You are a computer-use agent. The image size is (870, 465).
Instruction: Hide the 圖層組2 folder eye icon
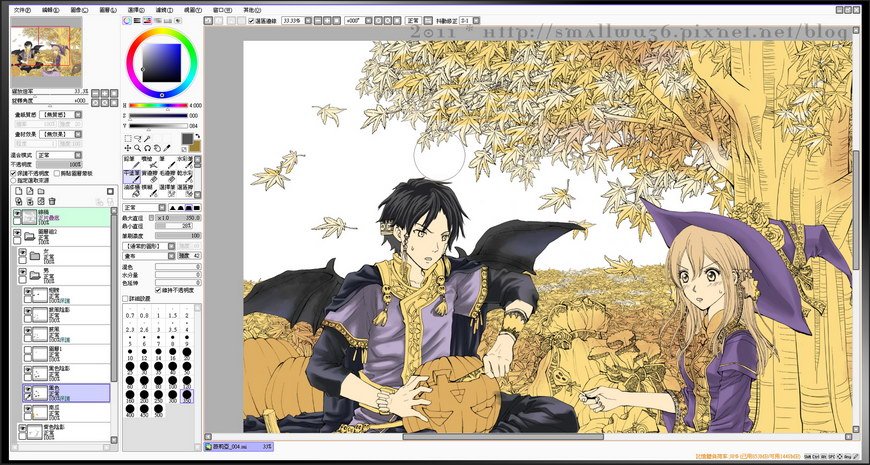(17, 234)
